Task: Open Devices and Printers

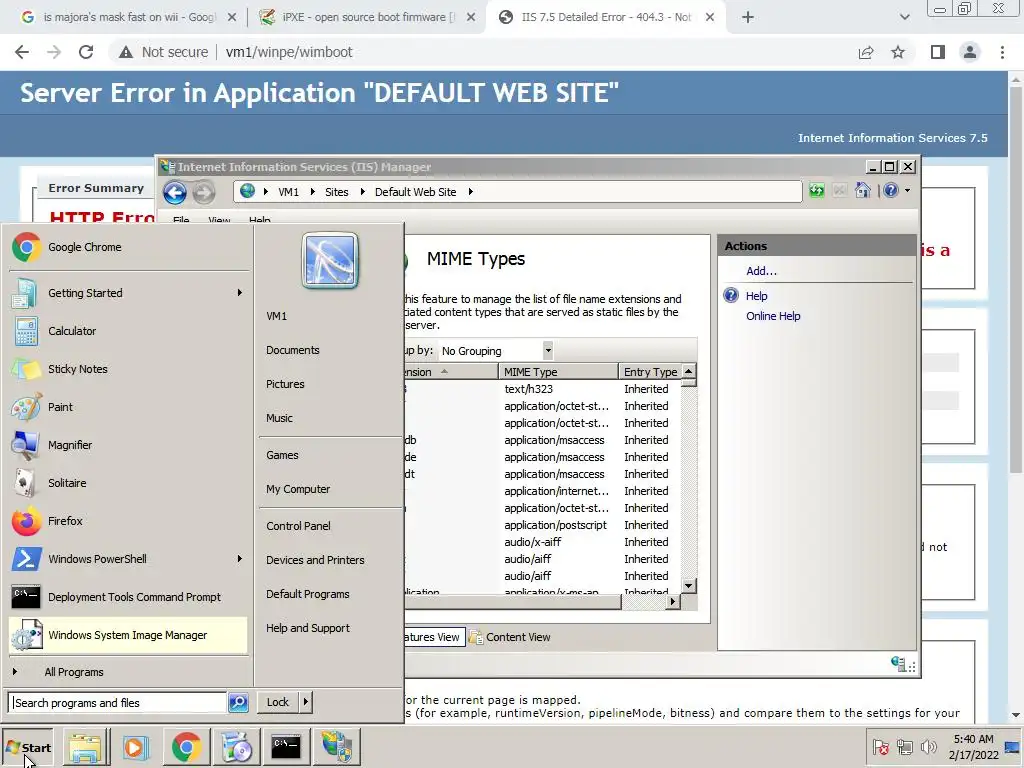Action: [315, 560]
